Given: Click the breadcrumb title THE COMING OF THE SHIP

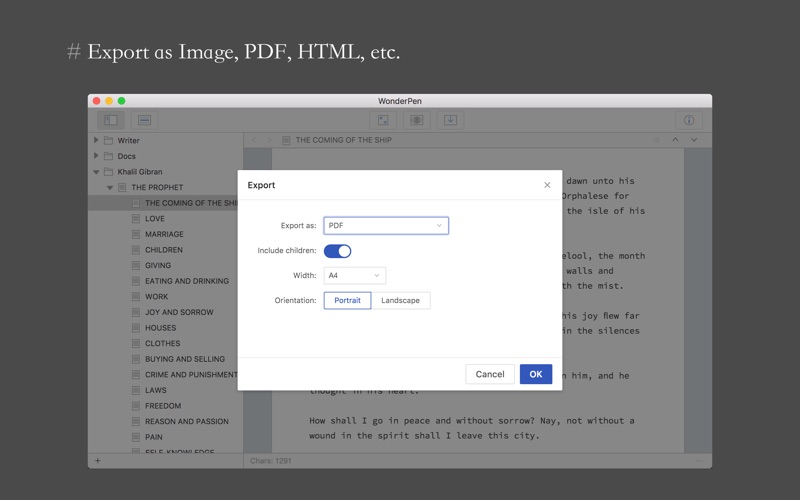Looking at the screenshot, I should pyautogui.click(x=344, y=140).
